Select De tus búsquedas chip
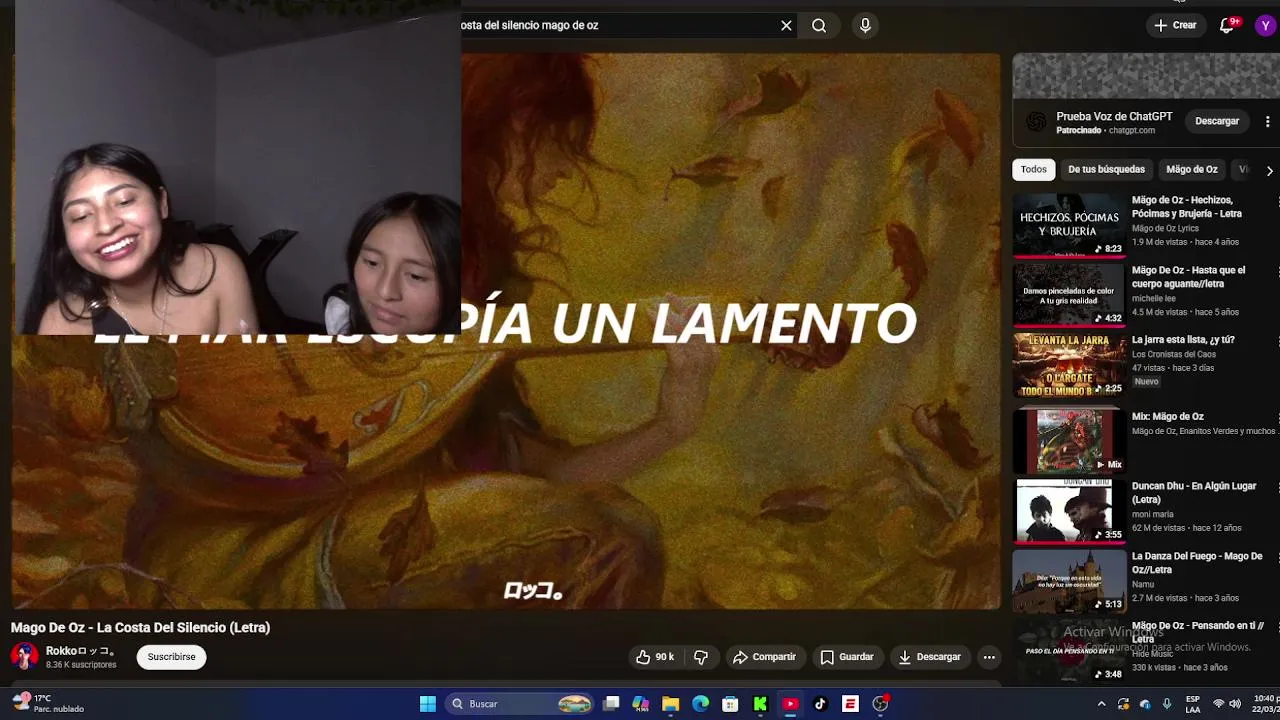 pos(1106,169)
